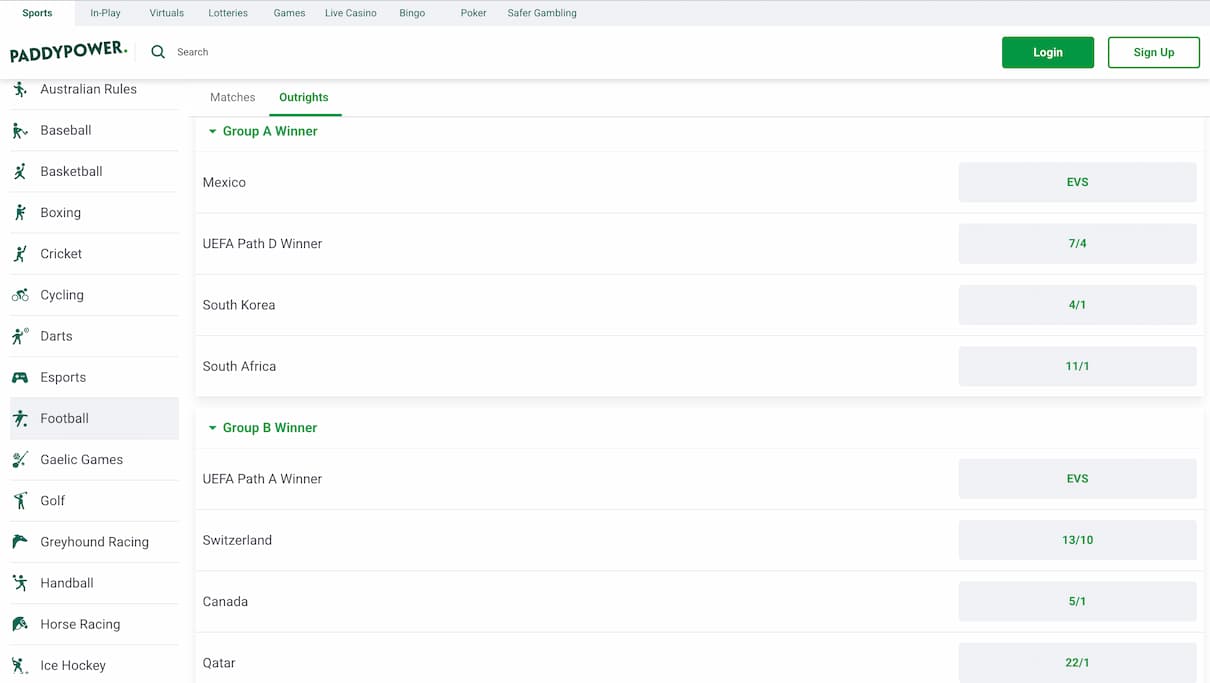This screenshot has height=683, width=1210.
Task: Go to Basketball sport link
Action: [x=94, y=171]
